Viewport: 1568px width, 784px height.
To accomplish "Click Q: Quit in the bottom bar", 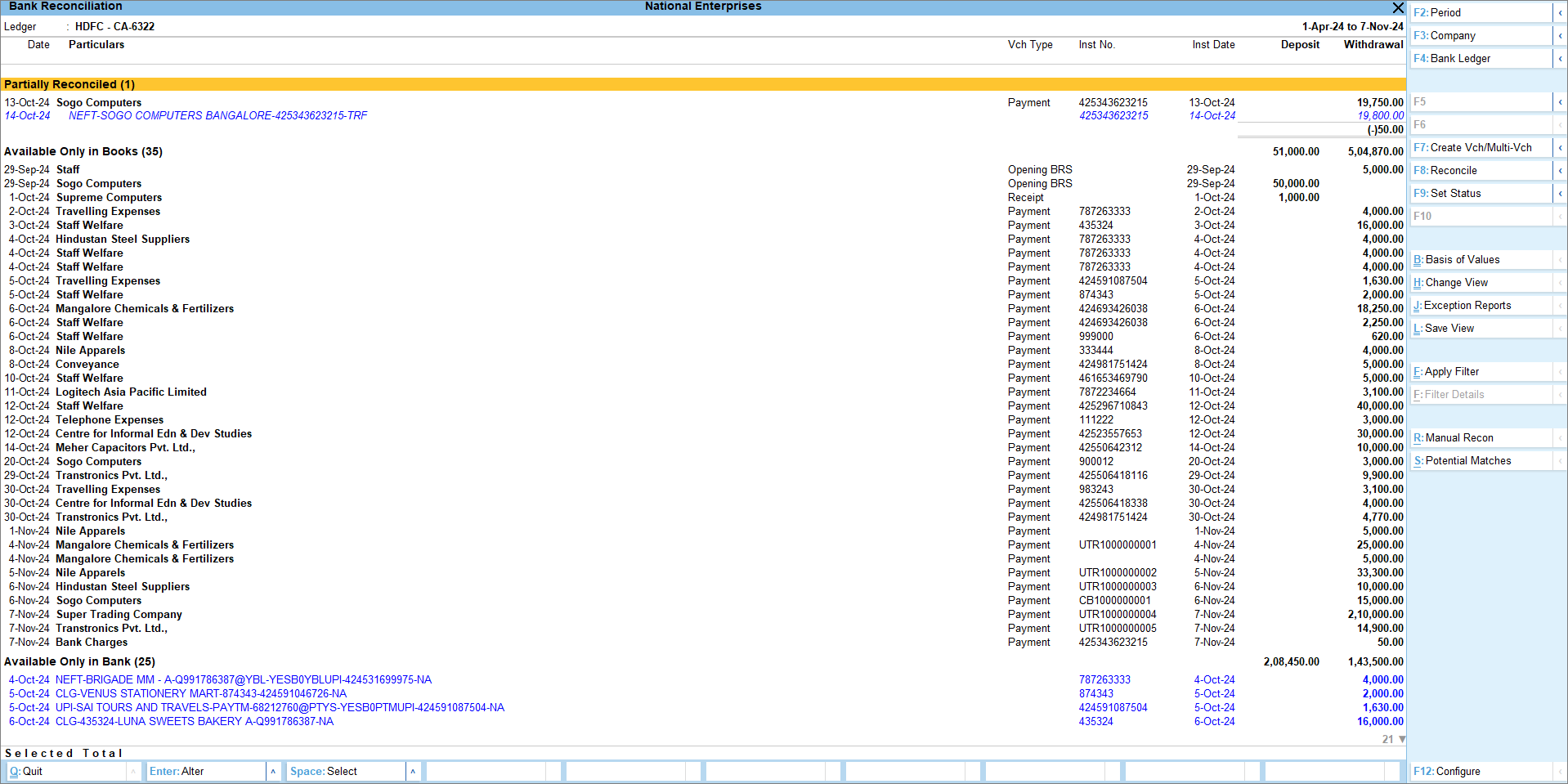I will point(66,771).
